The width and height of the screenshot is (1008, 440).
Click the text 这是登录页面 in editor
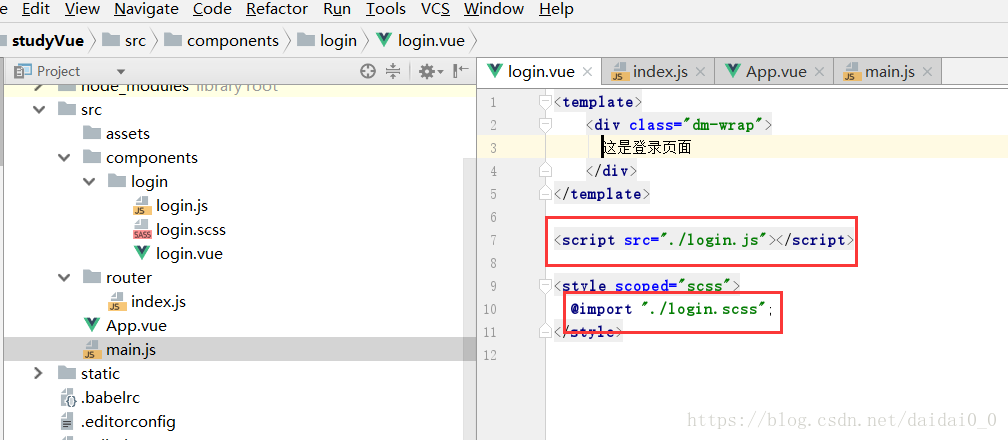[x=647, y=148]
